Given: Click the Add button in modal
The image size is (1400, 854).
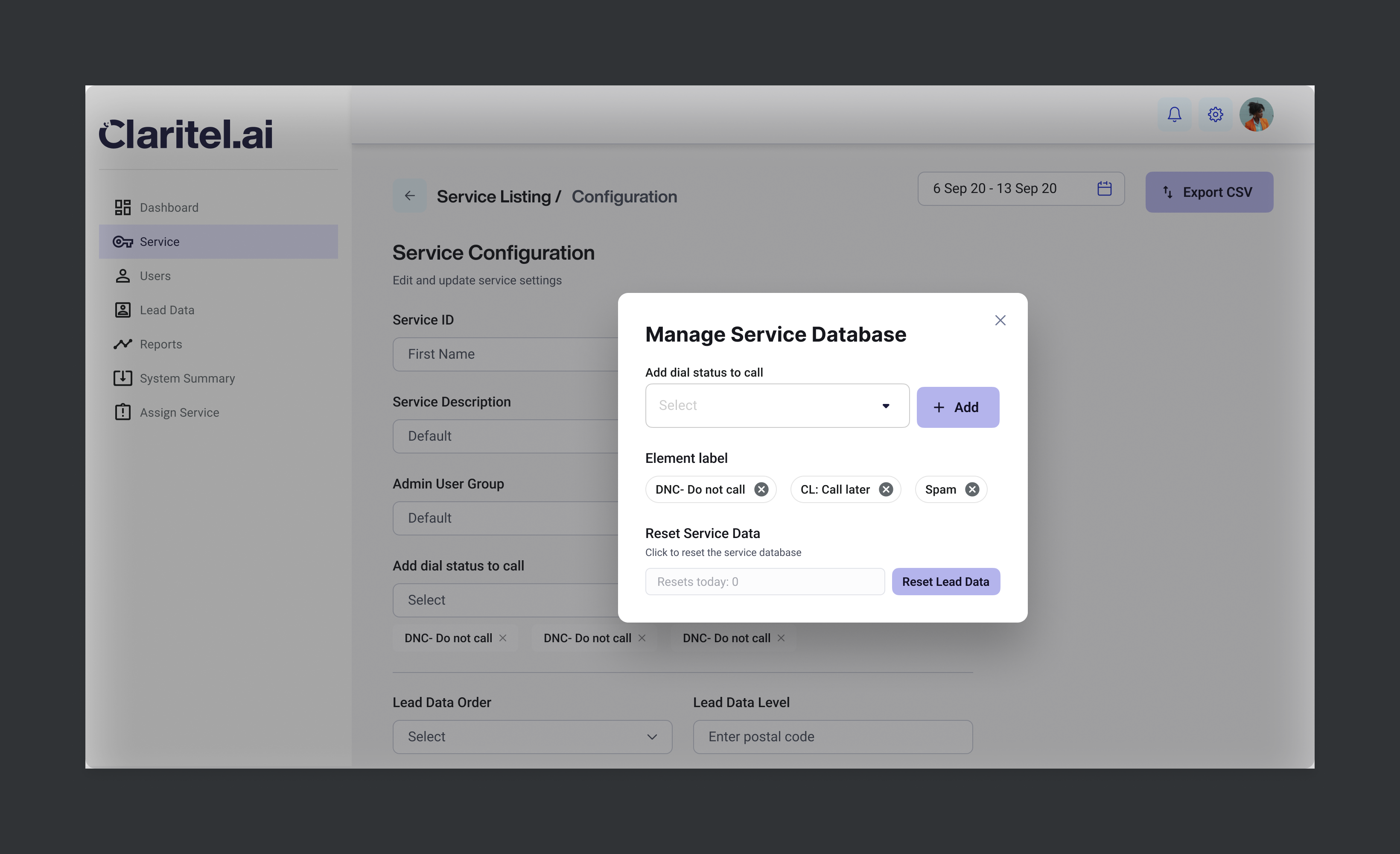Looking at the screenshot, I should coord(957,407).
